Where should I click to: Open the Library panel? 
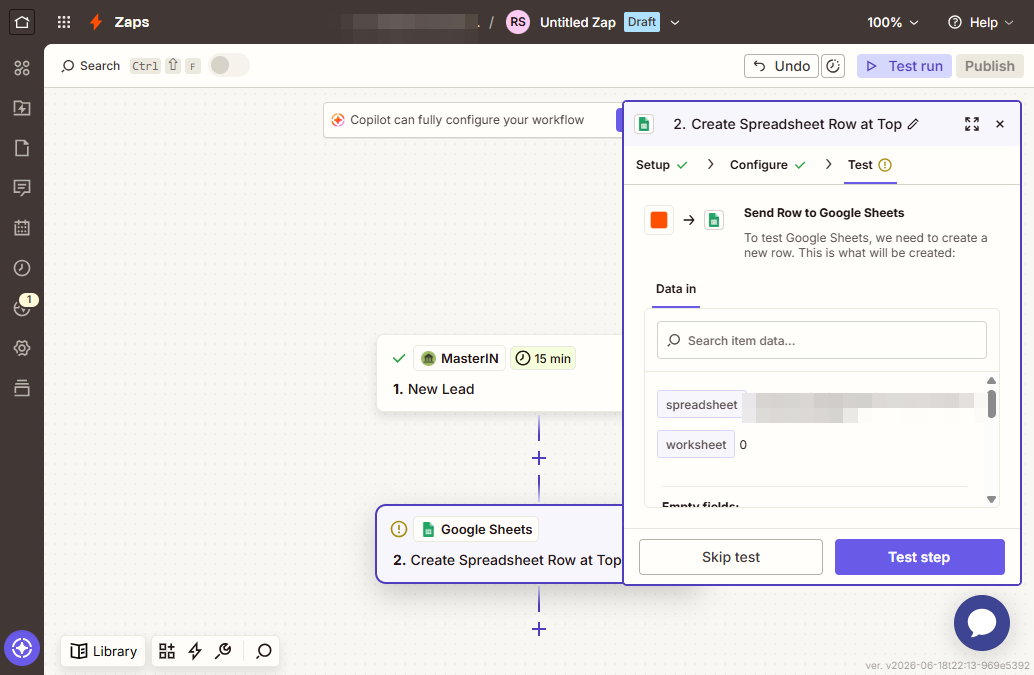[104, 651]
